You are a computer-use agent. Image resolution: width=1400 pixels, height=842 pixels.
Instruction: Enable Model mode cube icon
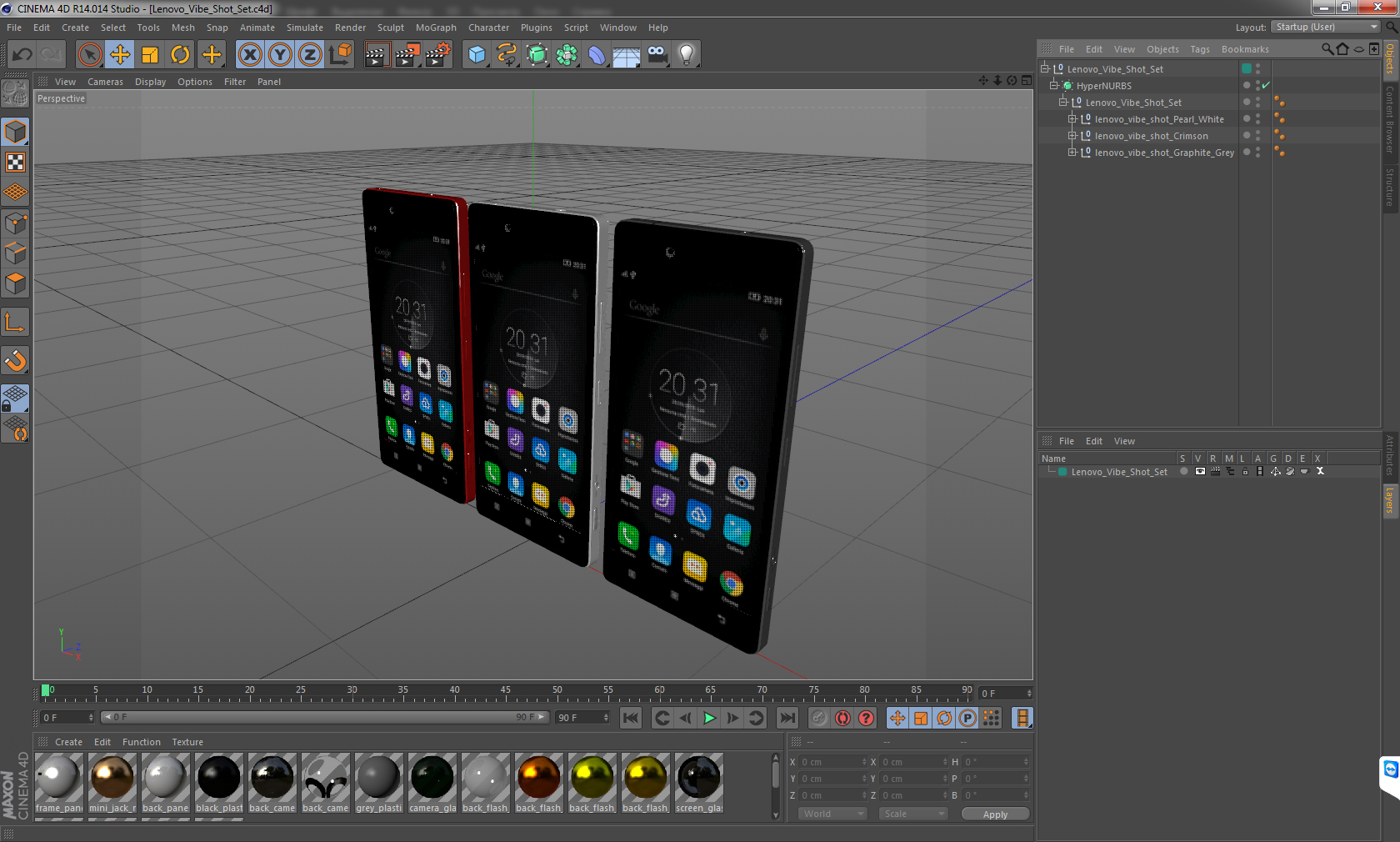click(x=16, y=133)
